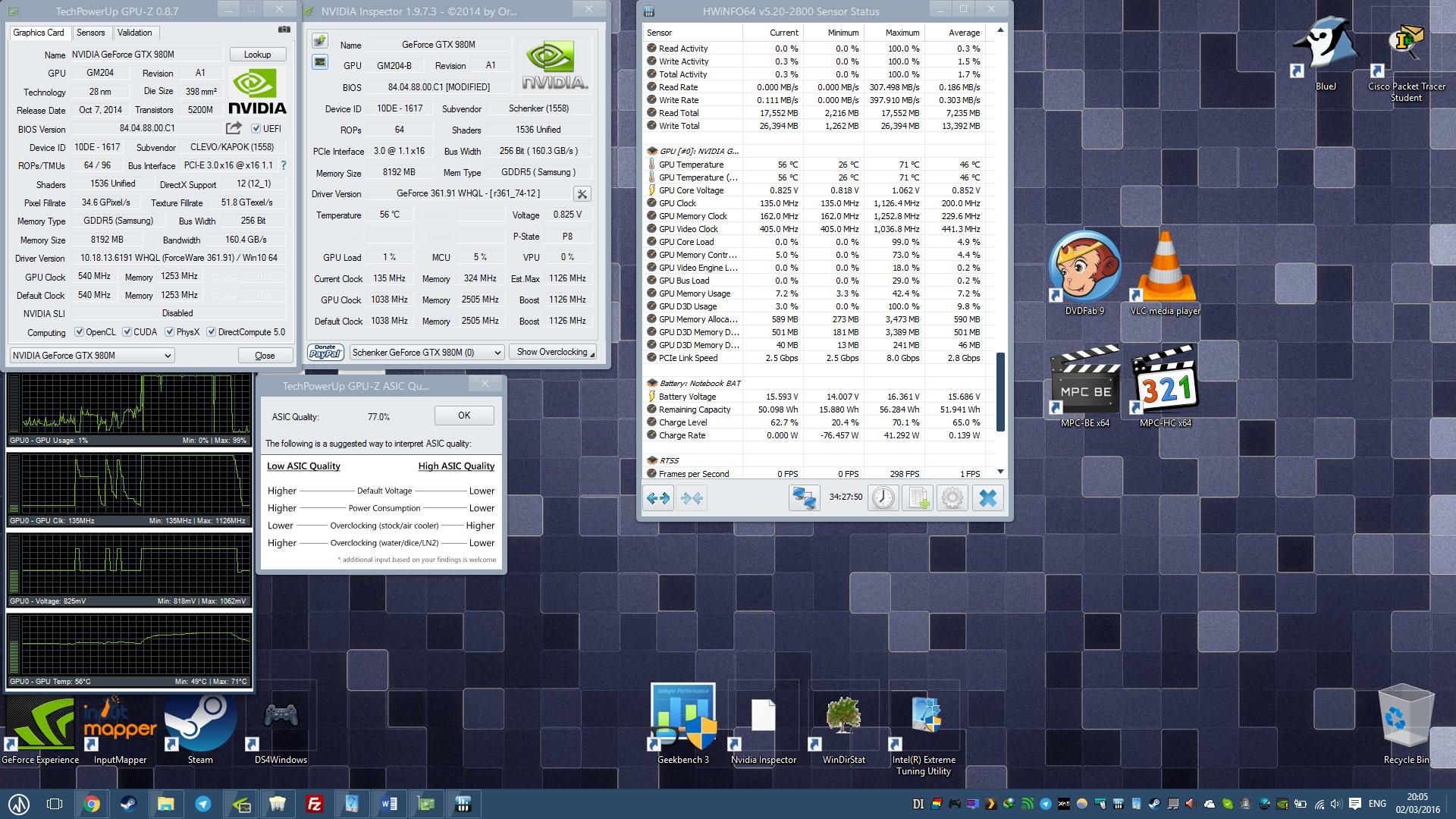This screenshot has height=819, width=1456.
Task: Open the Geekbench 3 desktop shortcut
Action: pos(683,724)
